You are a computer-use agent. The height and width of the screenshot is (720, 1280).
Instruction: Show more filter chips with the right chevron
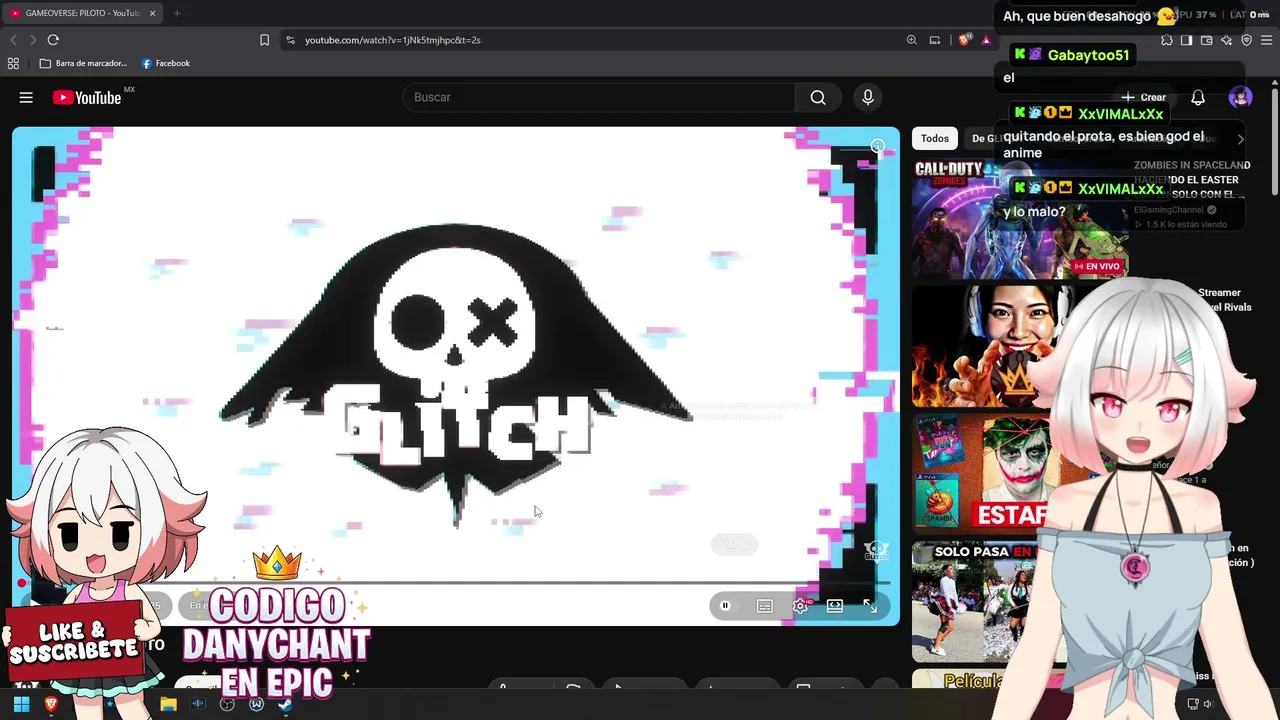tap(1240, 139)
